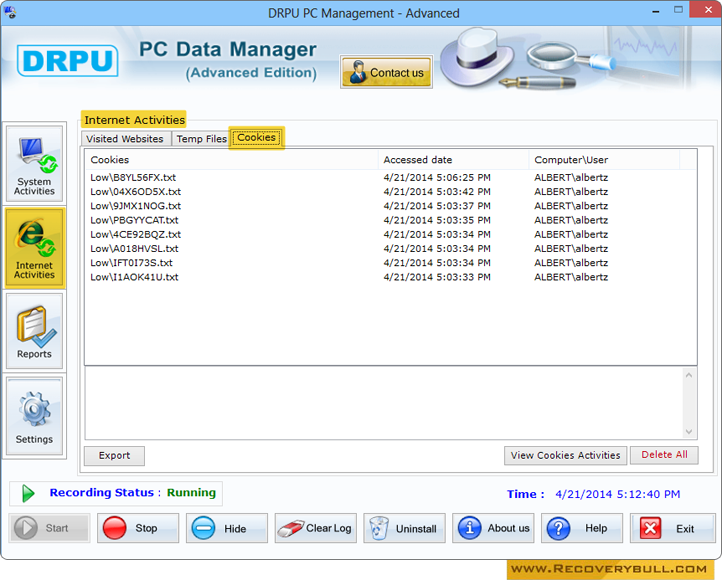Click accessed date 4/21/2014 5:03:42 PM
Image resolution: width=722 pixels, height=580 pixels.
click(x=437, y=191)
